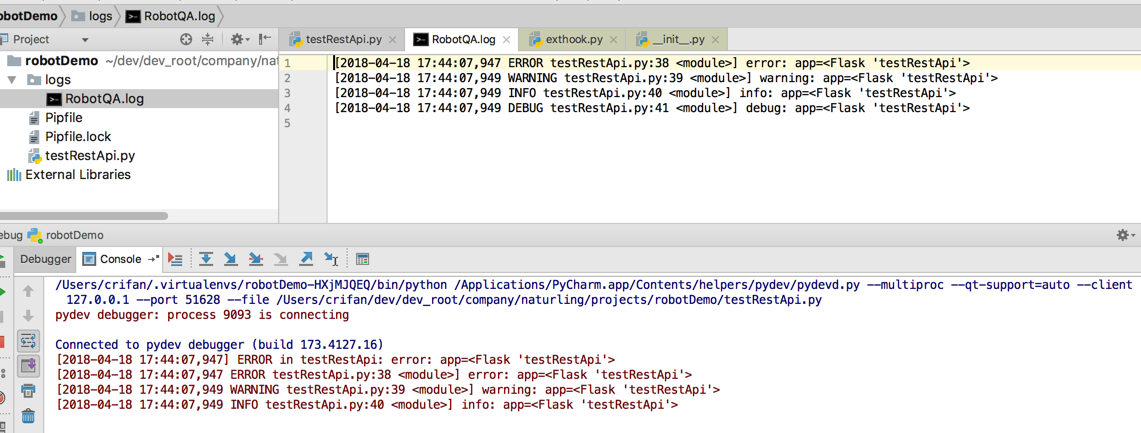
Task: Open the Console tab
Action: point(120,259)
